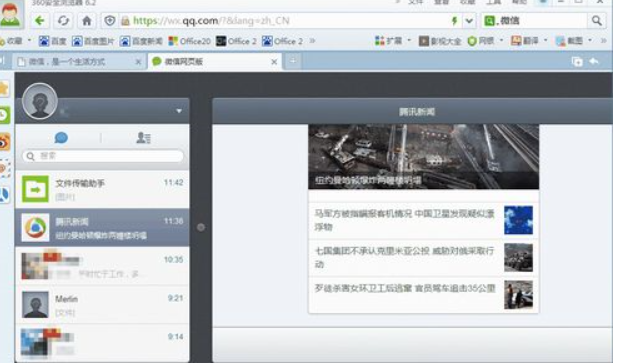Viewport: 619px width, 363px height.
Task: Open the Office 2 bookmark with black icon
Action: point(236,41)
